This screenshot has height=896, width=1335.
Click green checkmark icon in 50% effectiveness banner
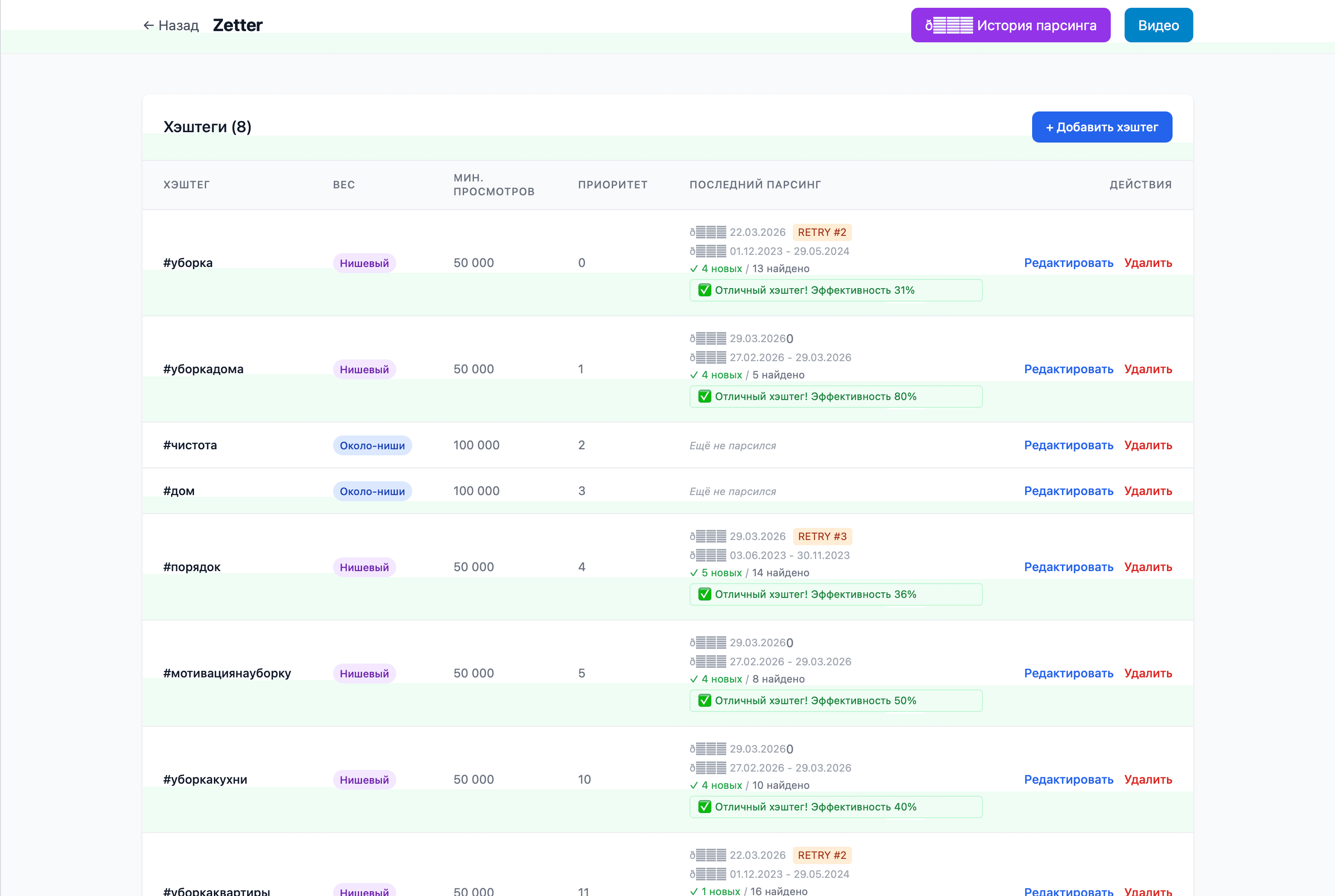(x=705, y=701)
